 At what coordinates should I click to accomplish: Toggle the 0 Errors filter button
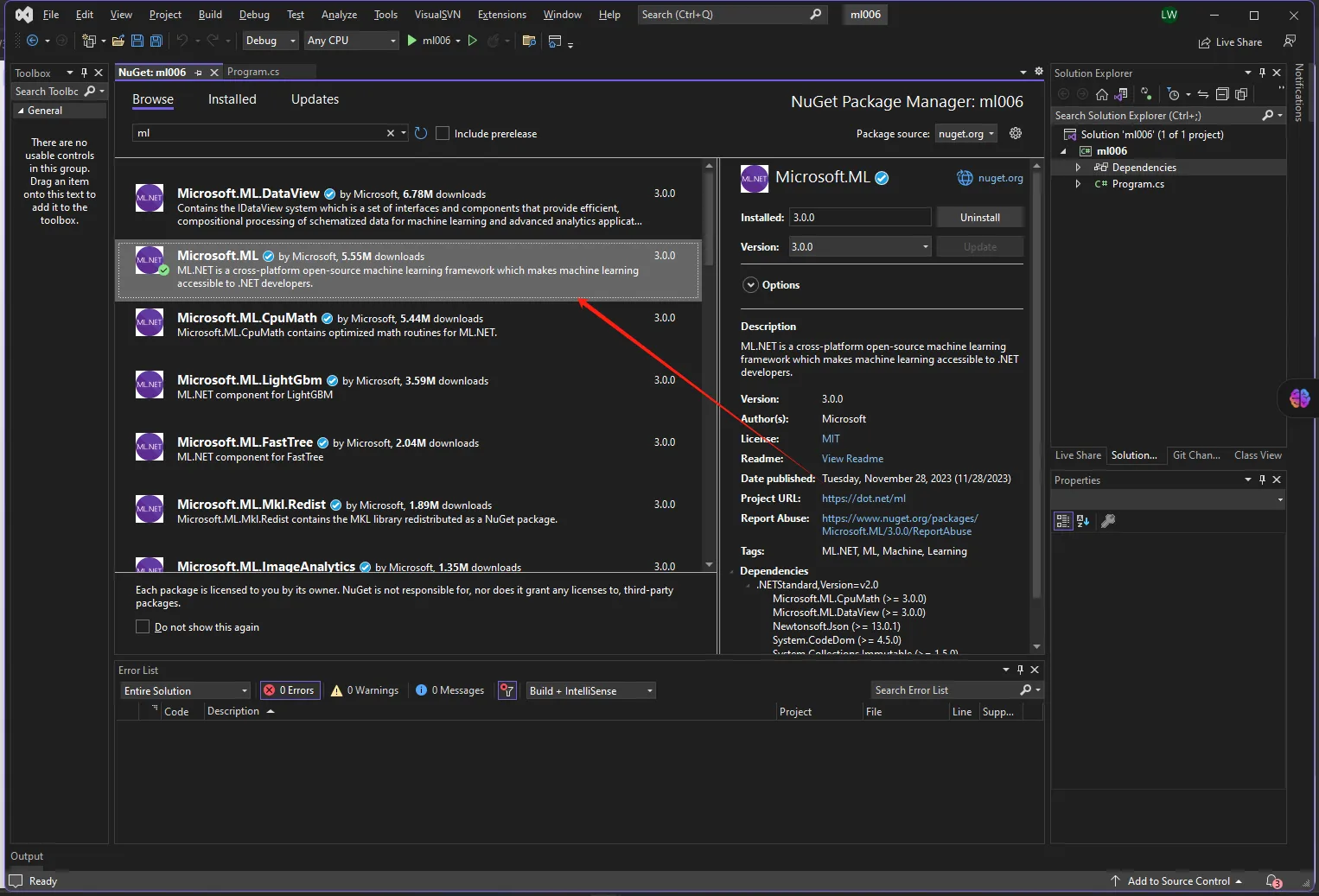(x=290, y=690)
